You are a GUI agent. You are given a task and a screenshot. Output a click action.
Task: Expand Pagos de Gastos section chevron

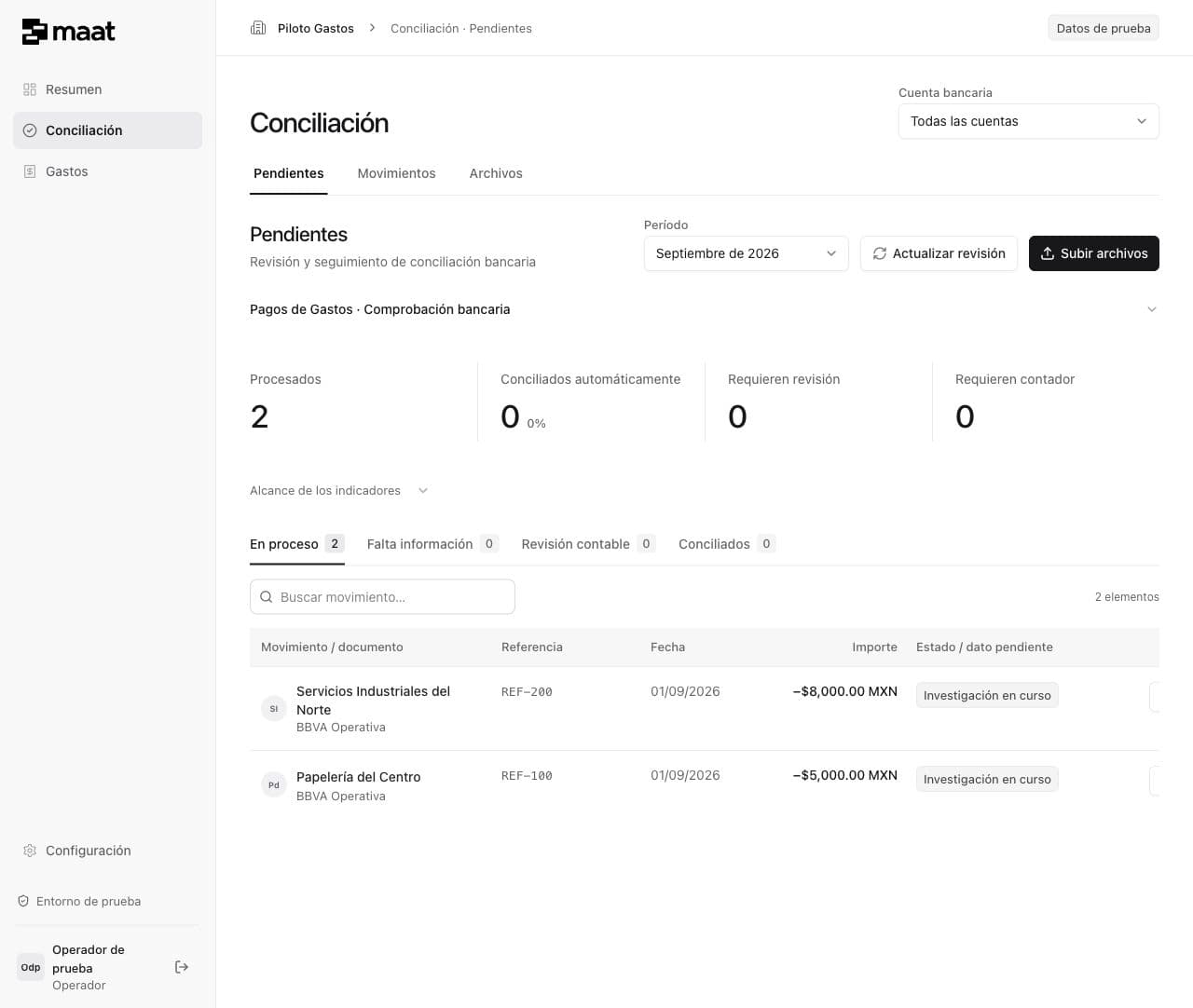(1152, 309)
